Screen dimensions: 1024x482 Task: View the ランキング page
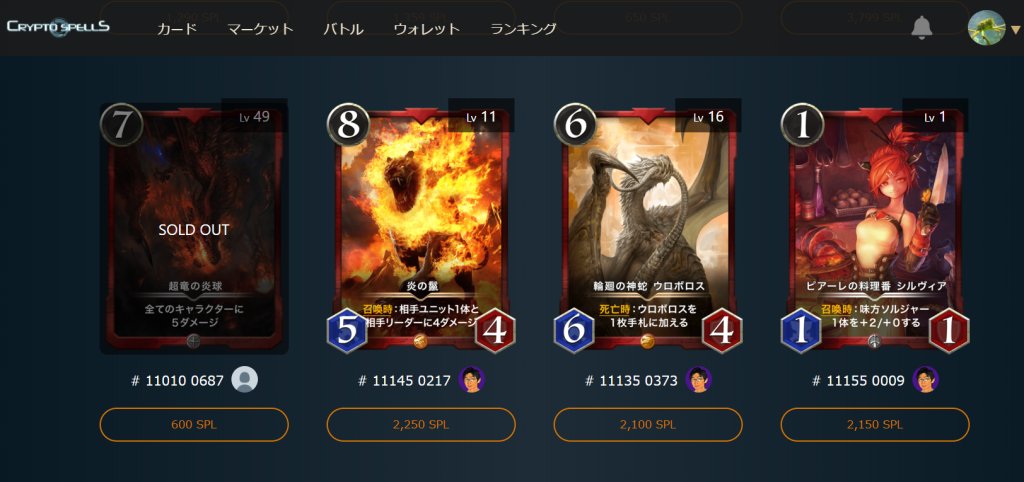(x=523, y=29)
